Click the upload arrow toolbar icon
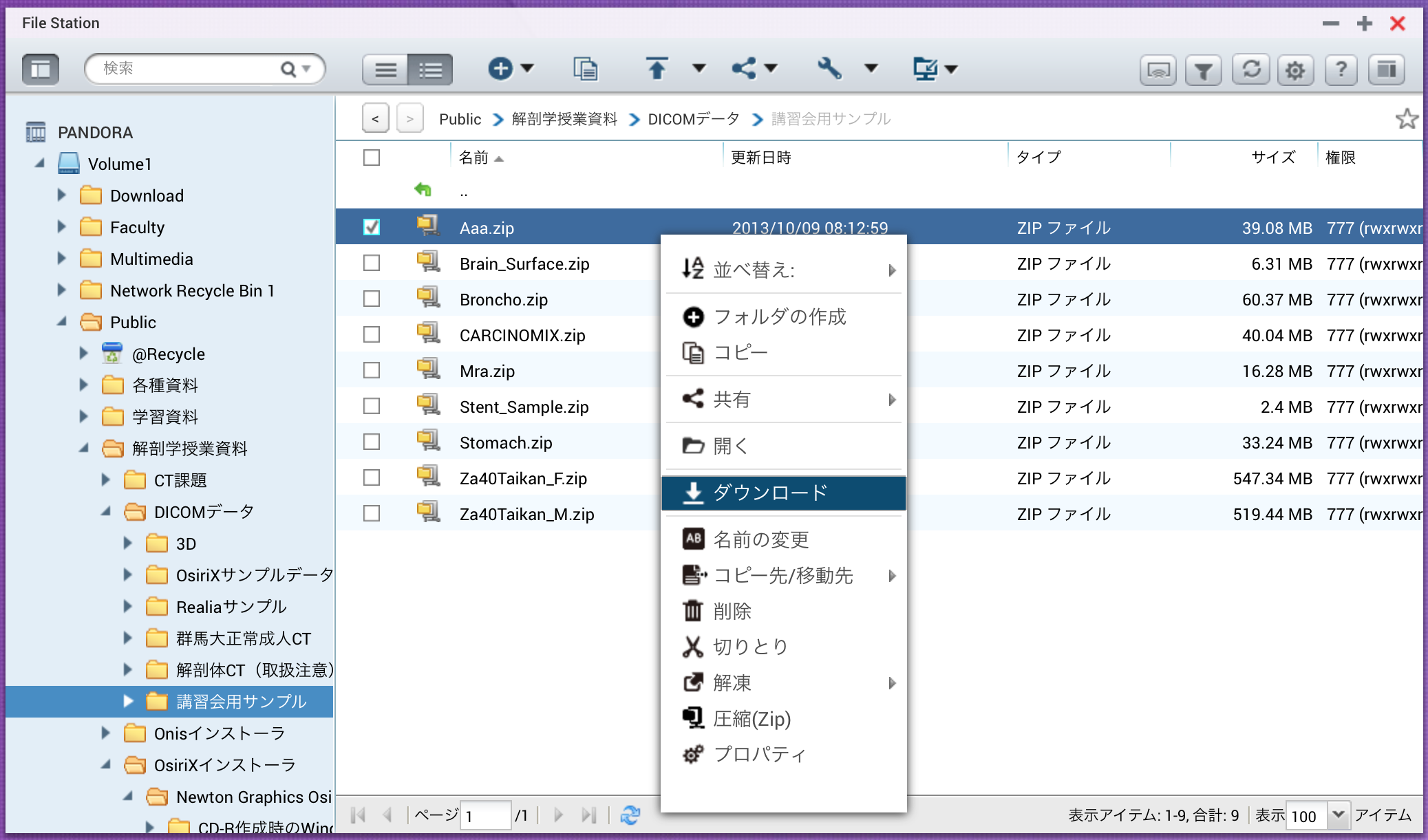This screenshot has height=840, width=1428. 657,68
